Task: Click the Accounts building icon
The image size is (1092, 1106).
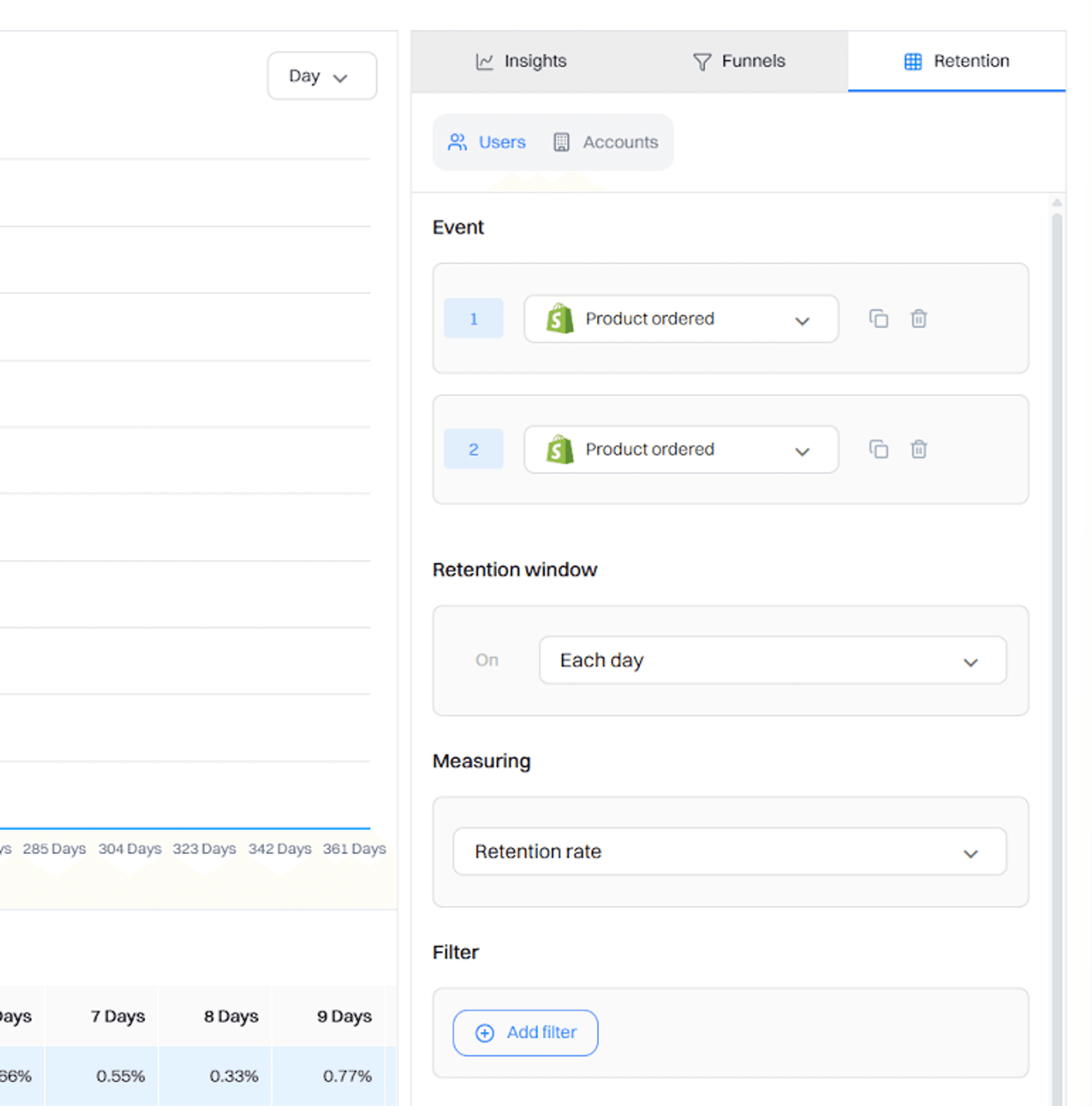Action: pos(561,142)
